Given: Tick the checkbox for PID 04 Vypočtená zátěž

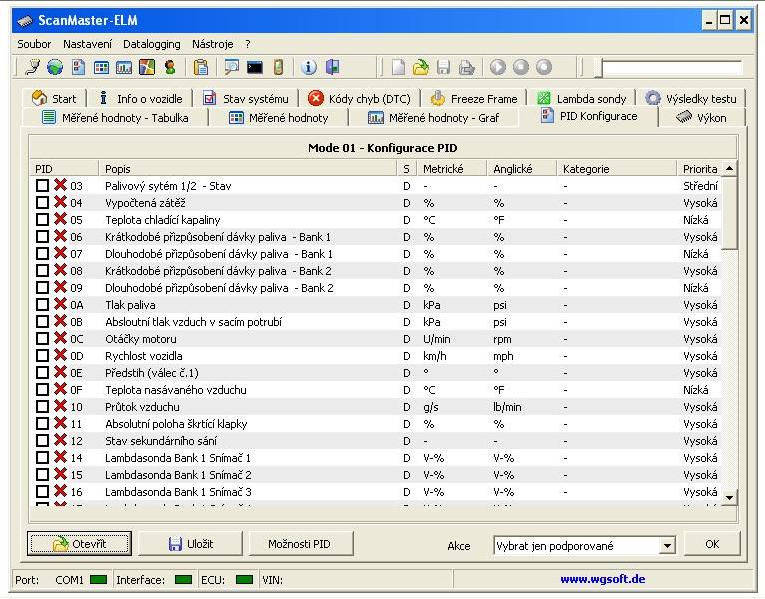Looking at the screenshot, I should (42, 202).
